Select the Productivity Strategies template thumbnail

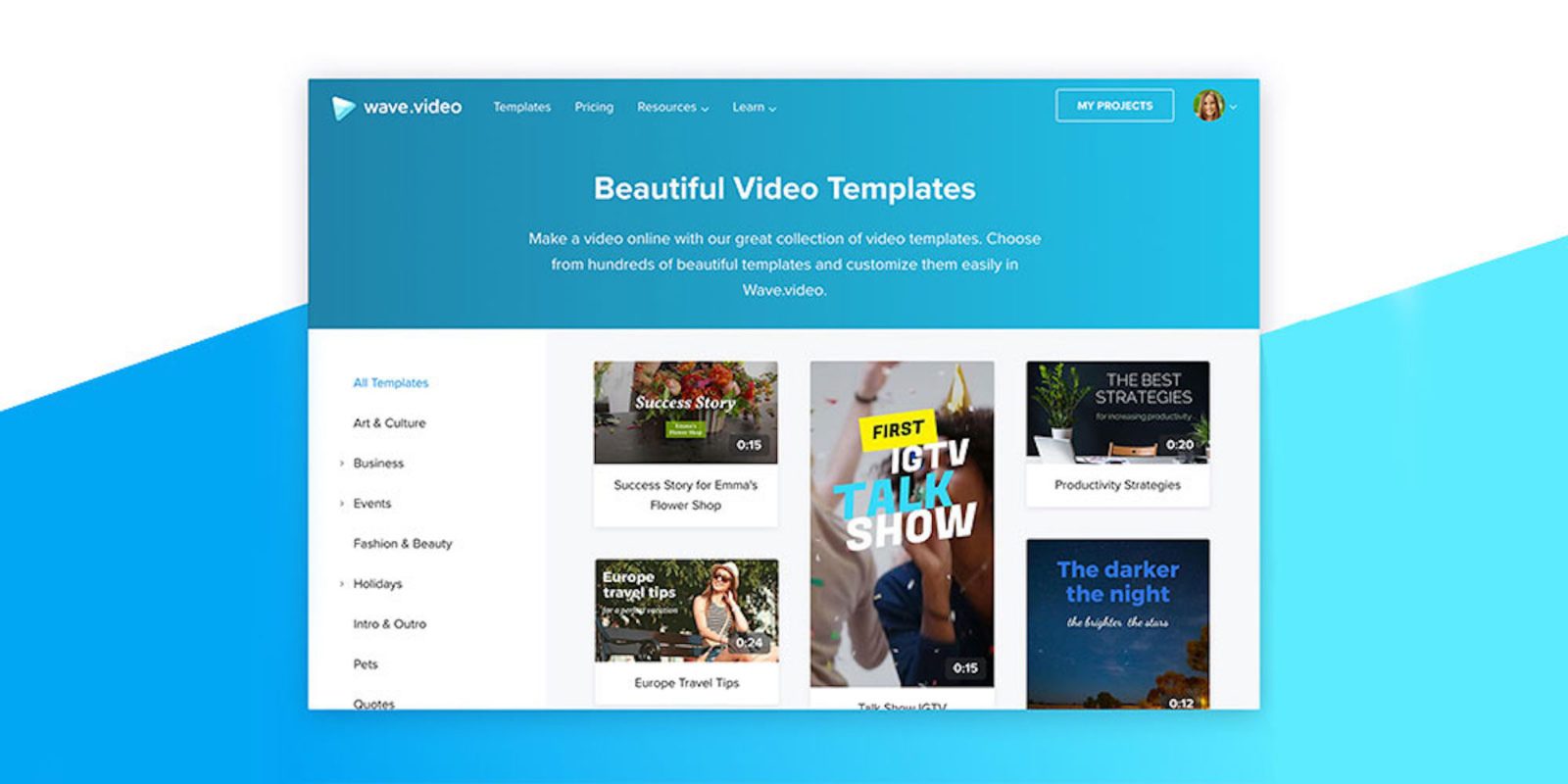1117,411
